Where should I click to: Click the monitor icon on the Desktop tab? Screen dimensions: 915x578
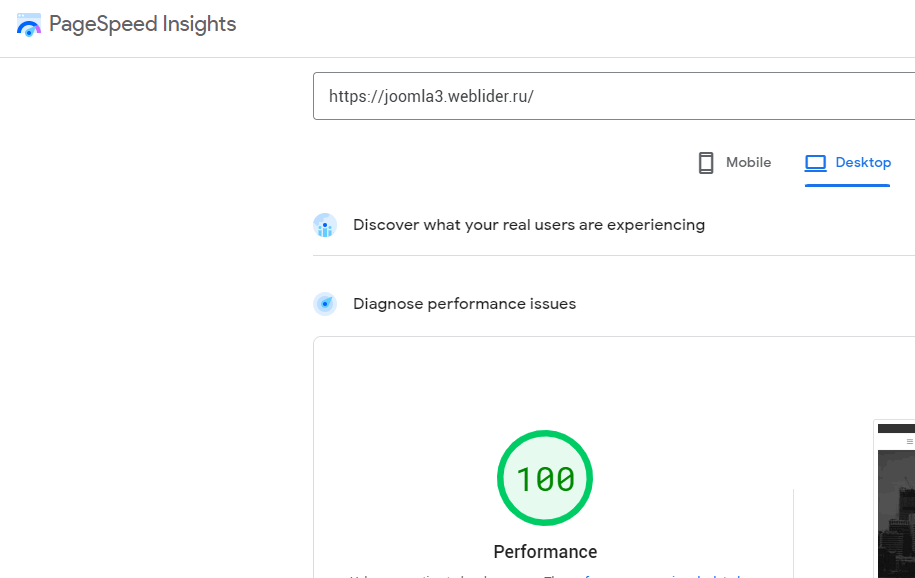click(x=816, y=163)
